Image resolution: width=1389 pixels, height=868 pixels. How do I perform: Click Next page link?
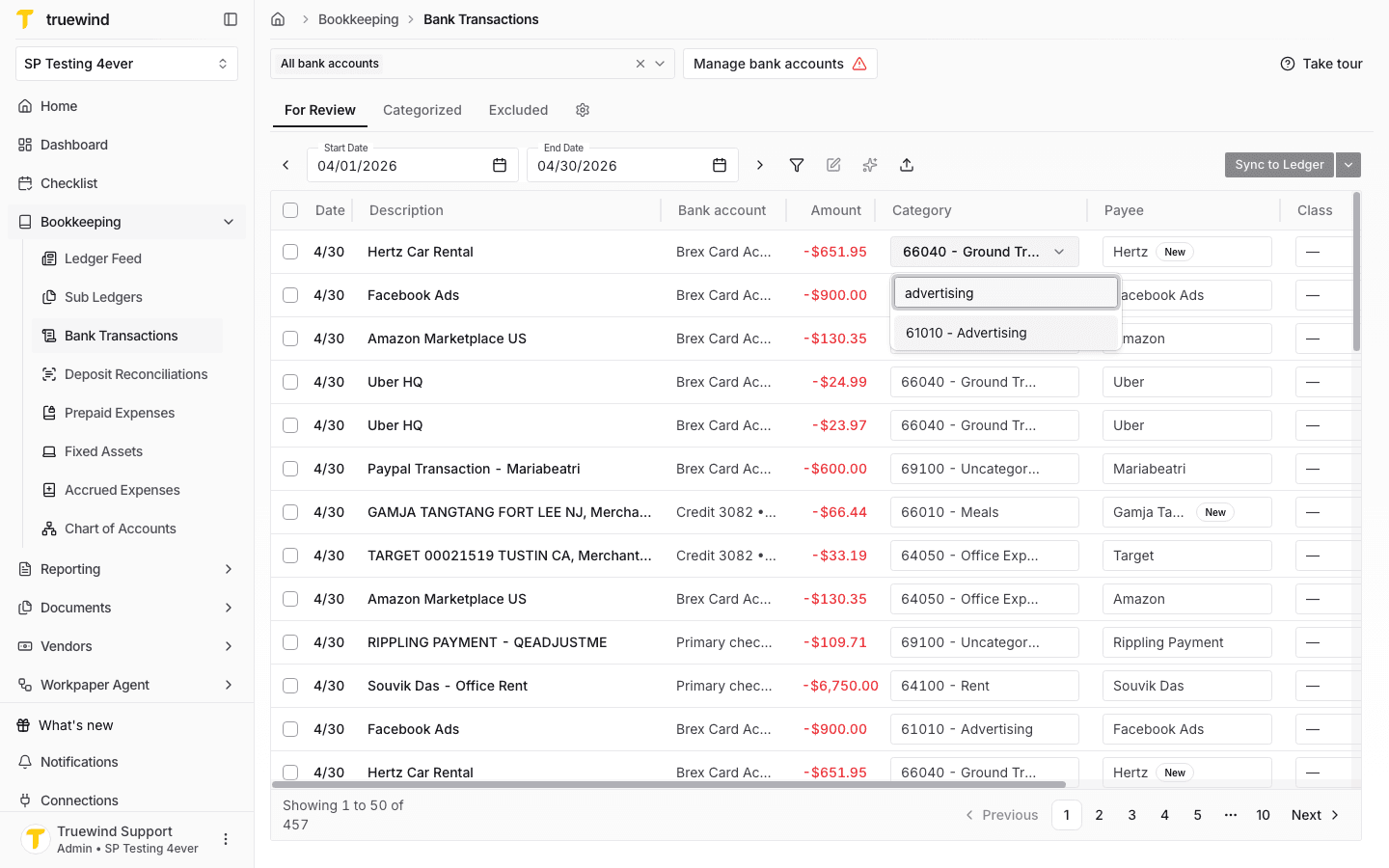tap(1316, 815)
